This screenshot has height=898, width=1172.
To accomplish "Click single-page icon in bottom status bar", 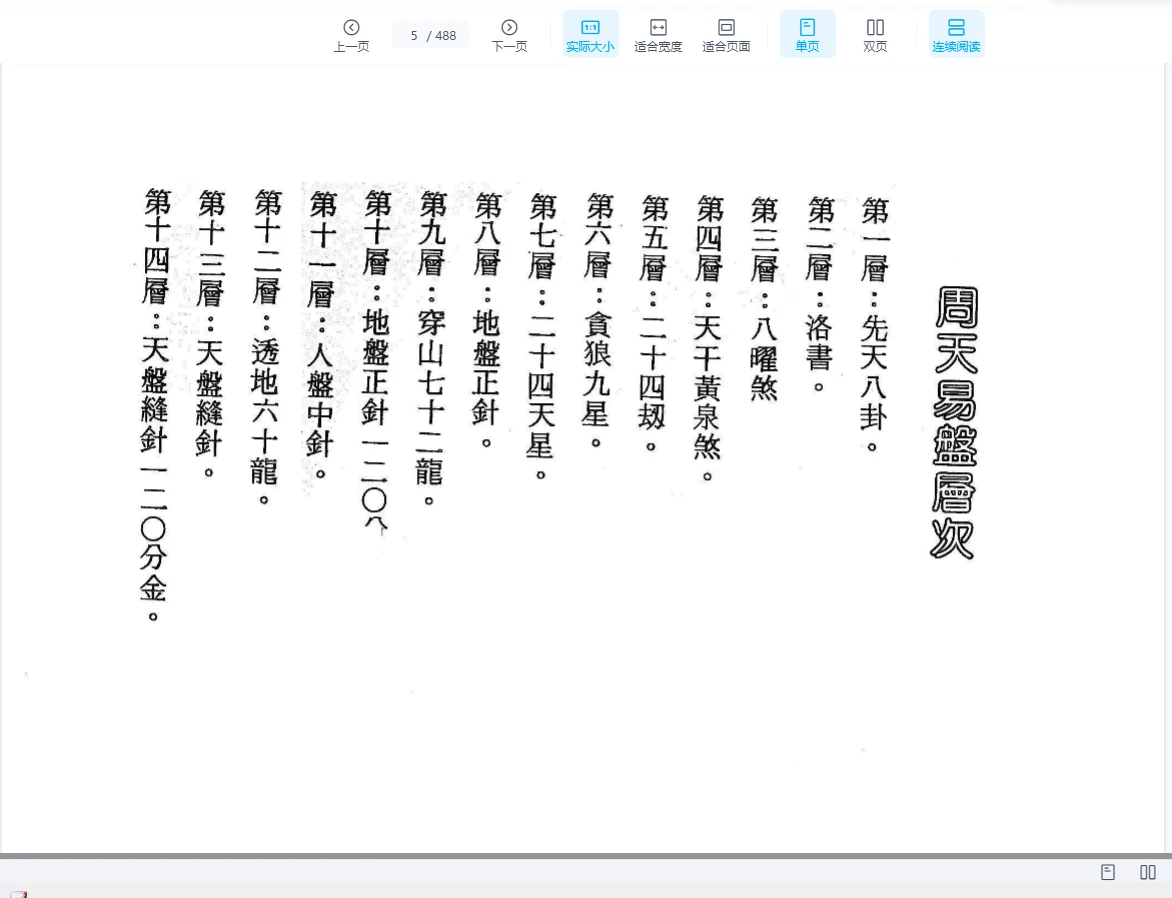I will pyautogui.click(x=1108, y=872).
